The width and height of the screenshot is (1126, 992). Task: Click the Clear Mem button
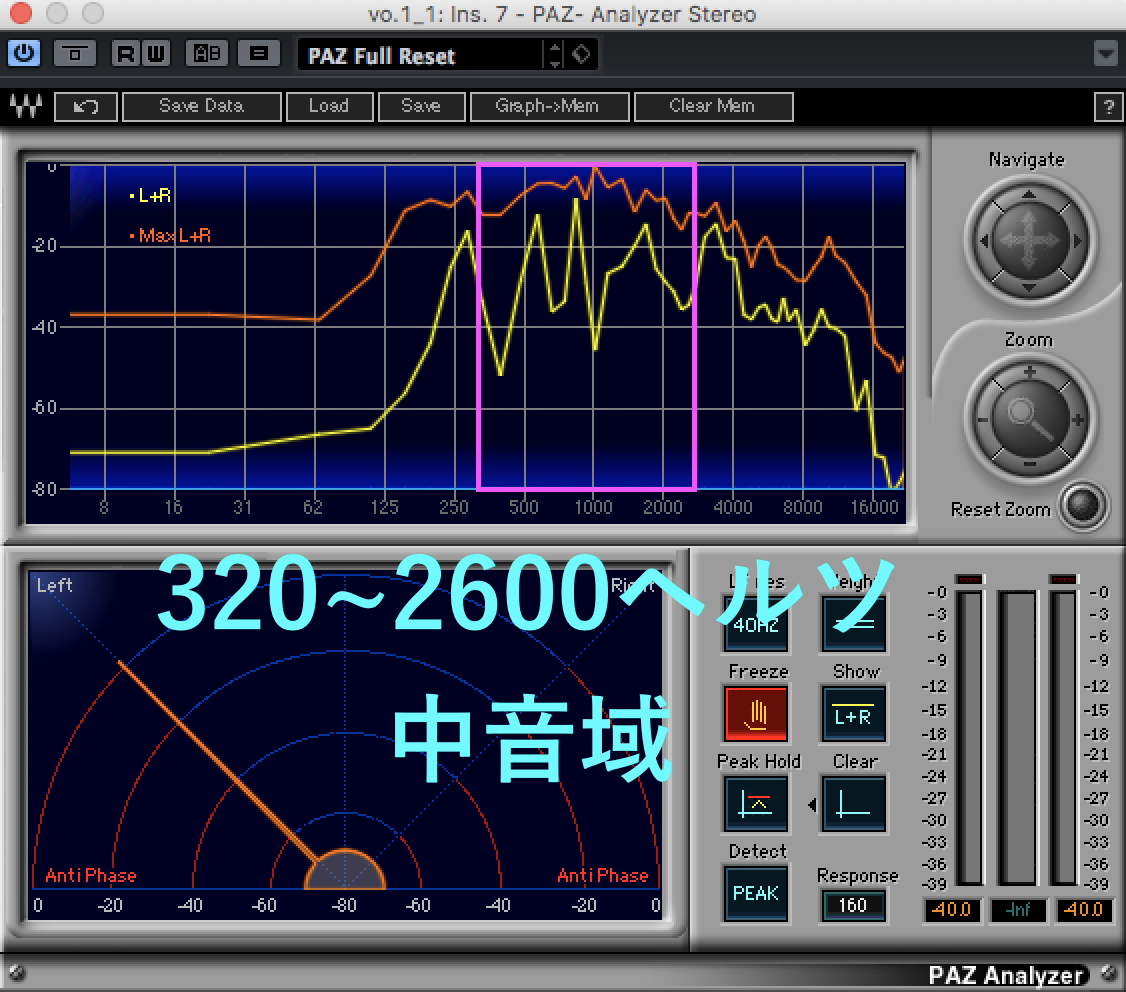click(x=713, y=106)
